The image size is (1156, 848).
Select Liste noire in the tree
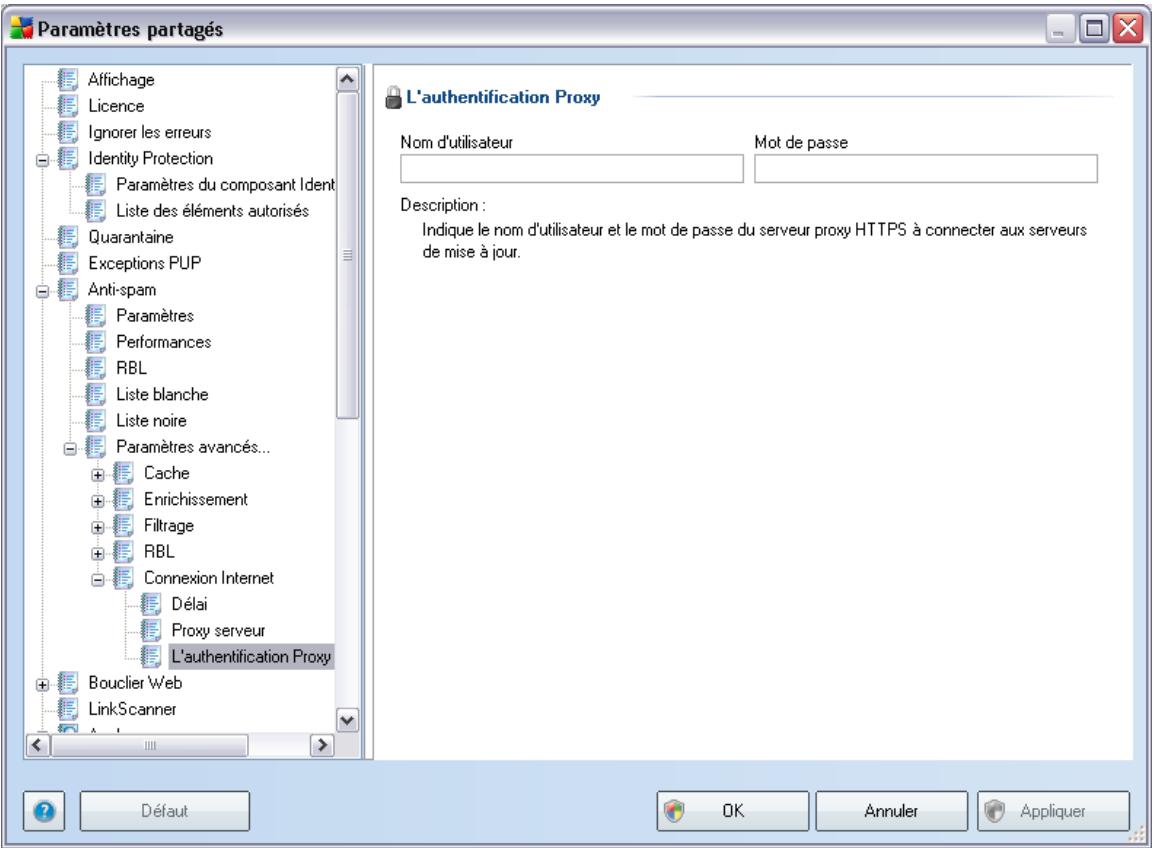(151, 421)
